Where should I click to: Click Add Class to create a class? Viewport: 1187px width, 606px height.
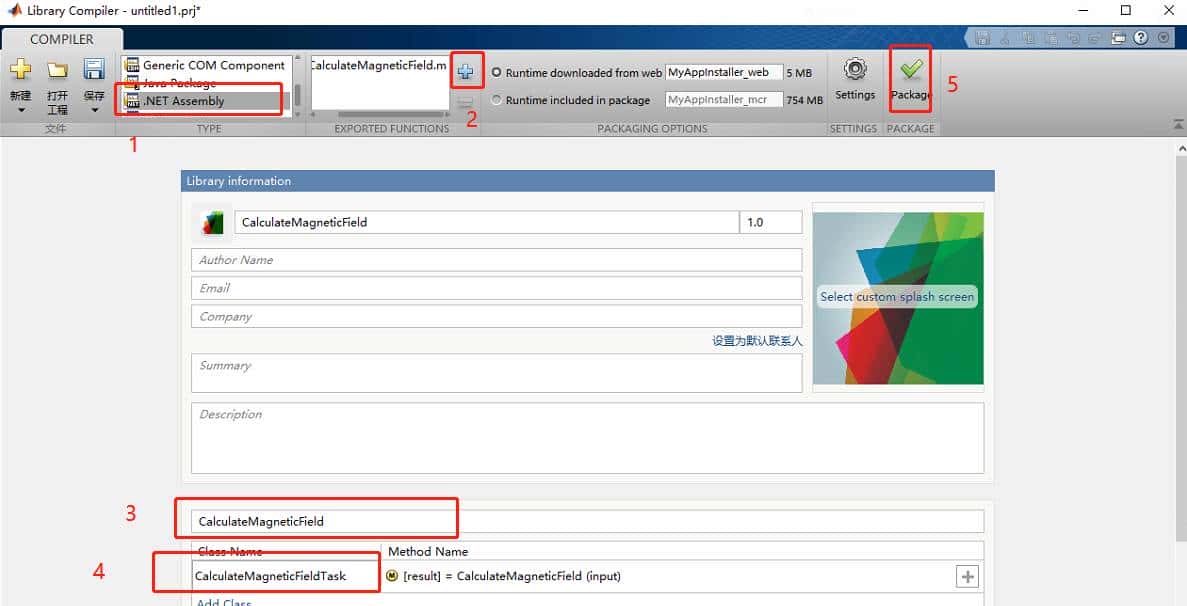[x=222, y=601]
